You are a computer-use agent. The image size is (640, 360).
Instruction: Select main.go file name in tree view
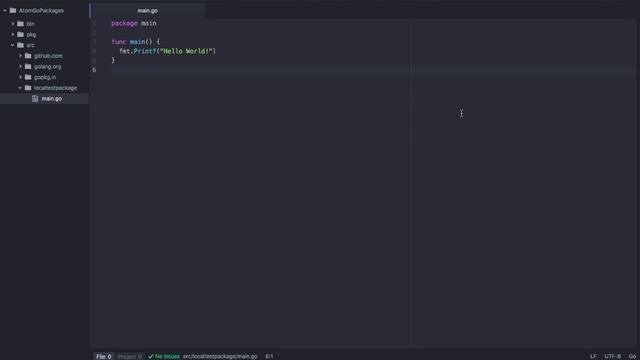click(x=52, y=98)
